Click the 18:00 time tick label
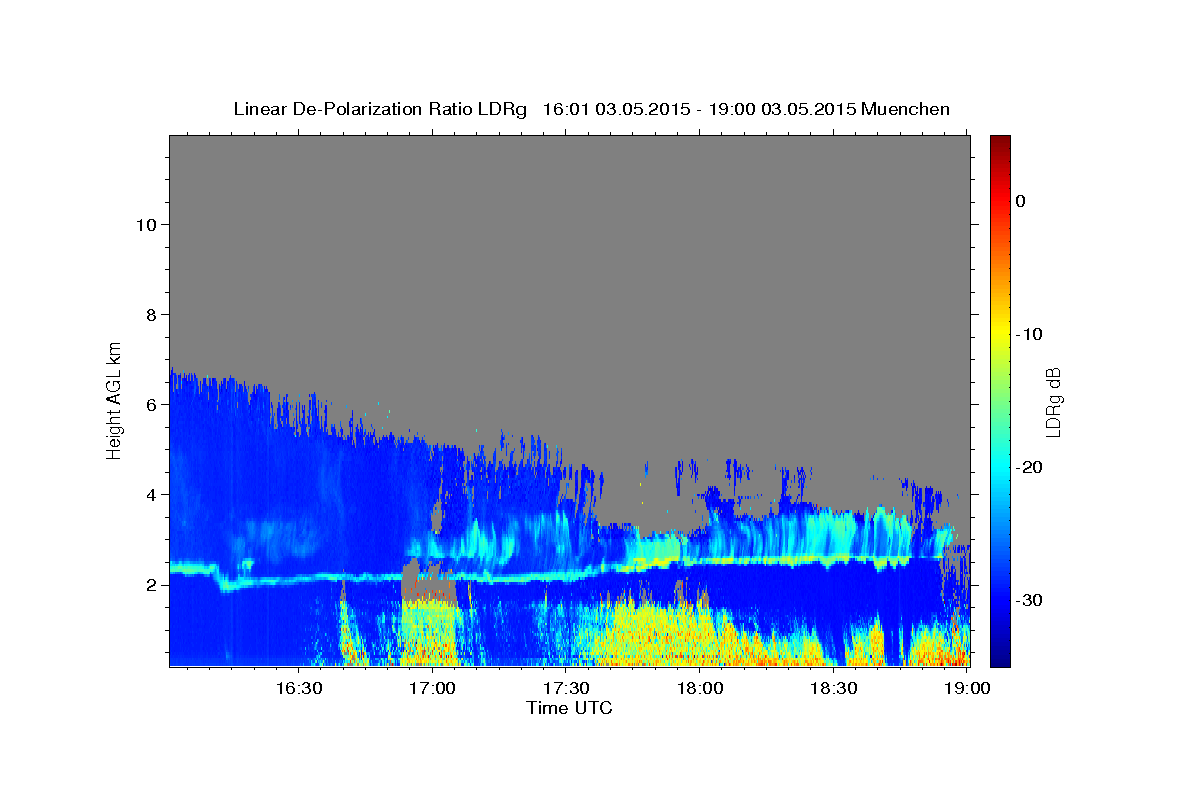The image size is (1200, 800). pos(699,688)
